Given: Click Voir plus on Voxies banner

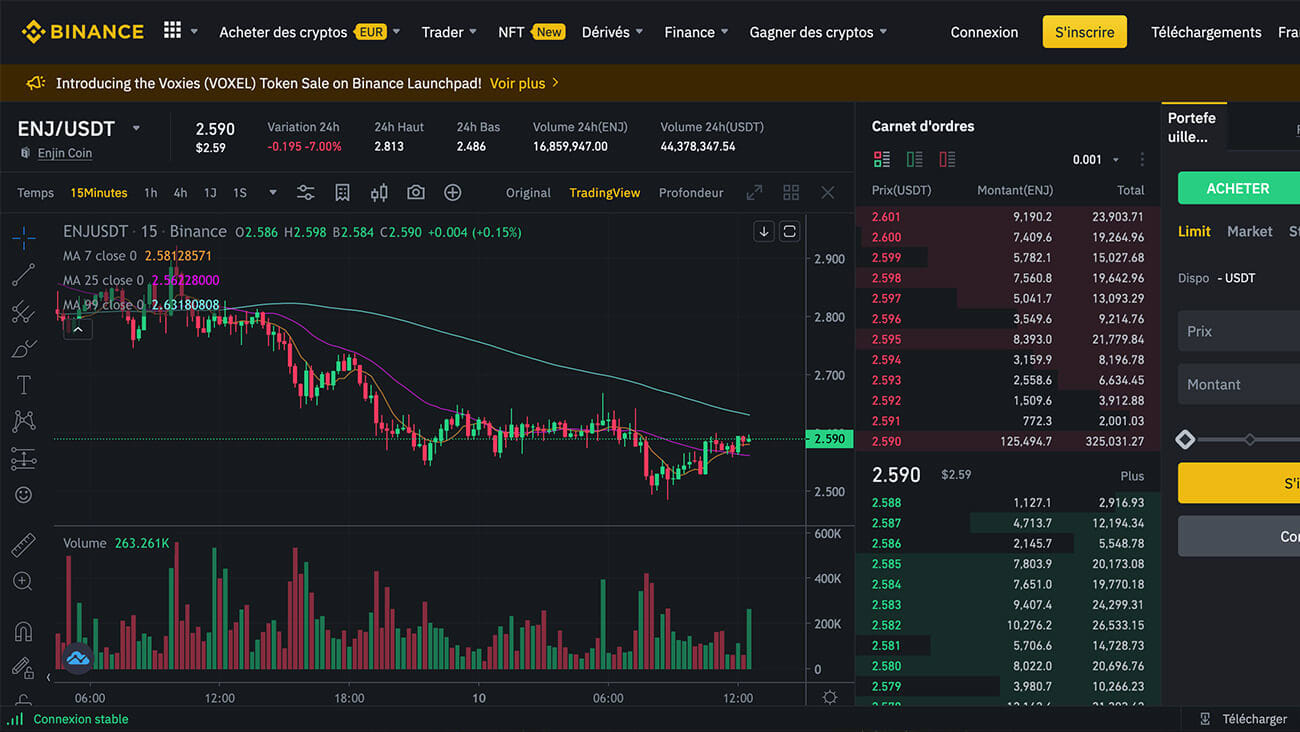Looking at the screenshot, I should pyautogui.click(x=525, y=83).
